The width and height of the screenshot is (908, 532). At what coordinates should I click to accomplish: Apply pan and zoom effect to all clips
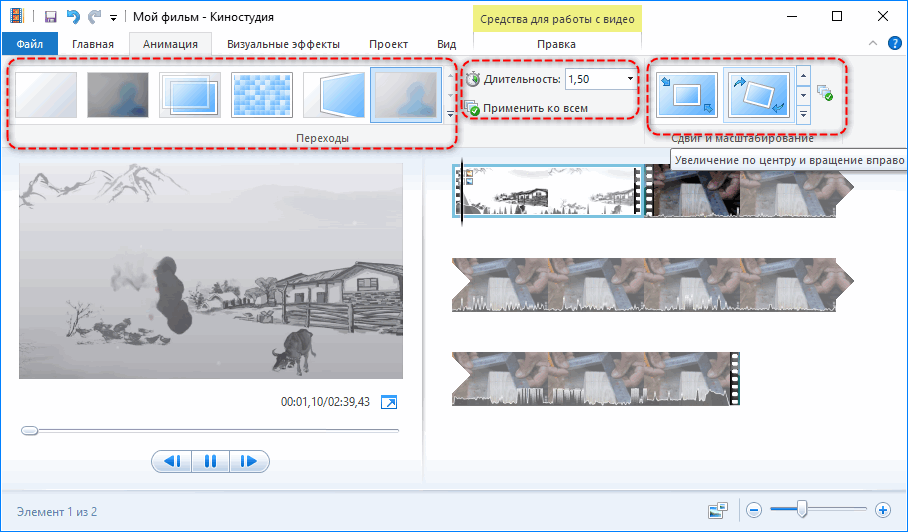tap(825, 93)
